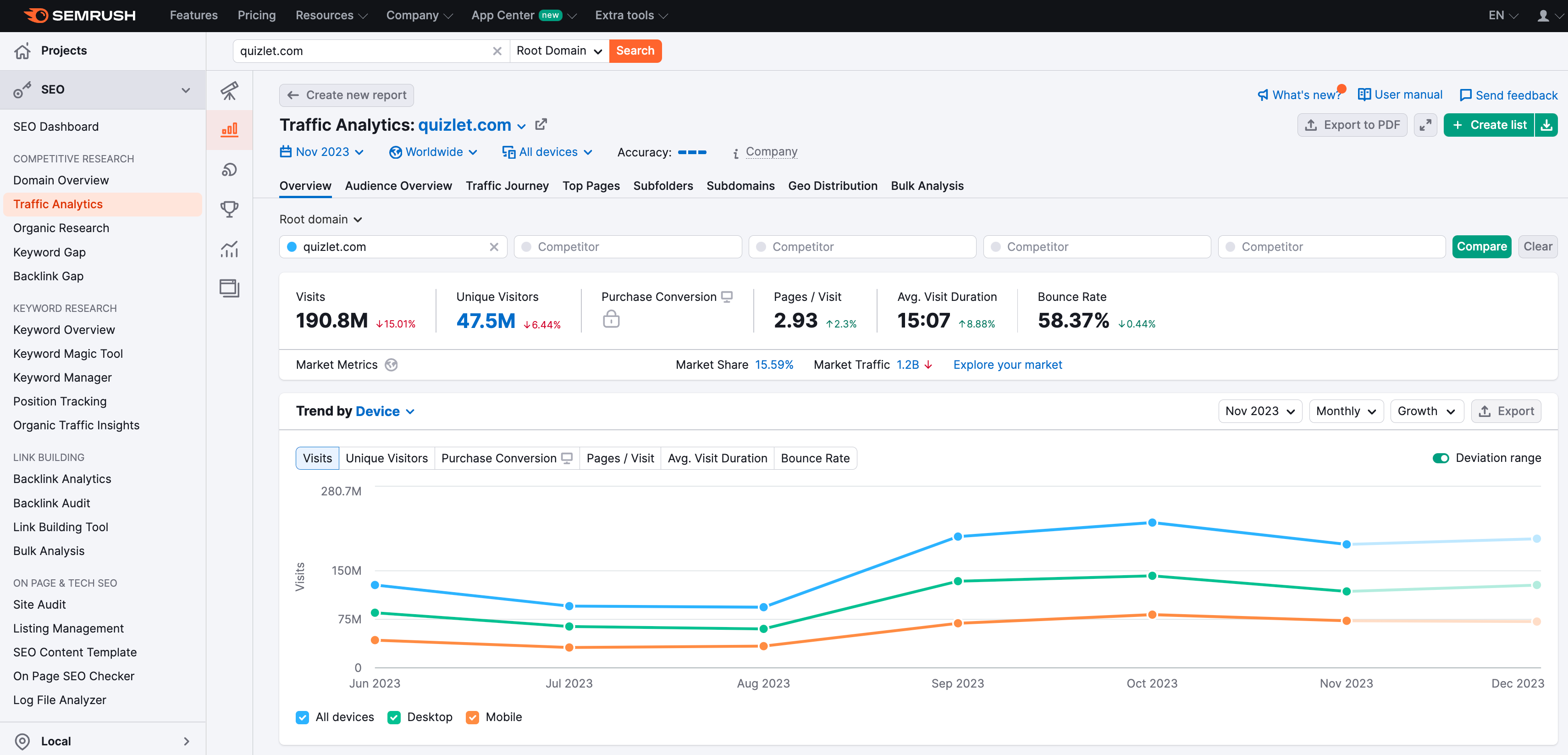The height and width of the screenshot is (755, 1568).
Task: Remove quizlet.com from comparison field
Action: 494,247
